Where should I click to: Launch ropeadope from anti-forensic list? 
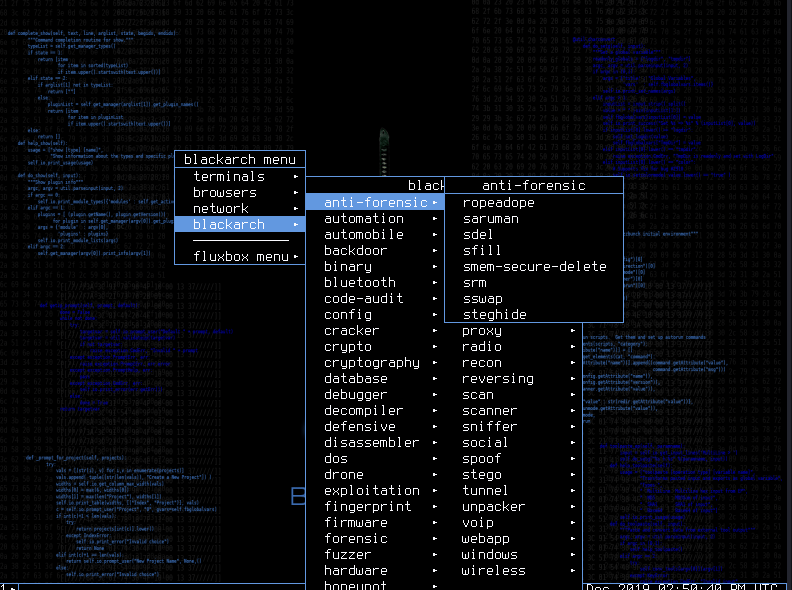(534, 203)
